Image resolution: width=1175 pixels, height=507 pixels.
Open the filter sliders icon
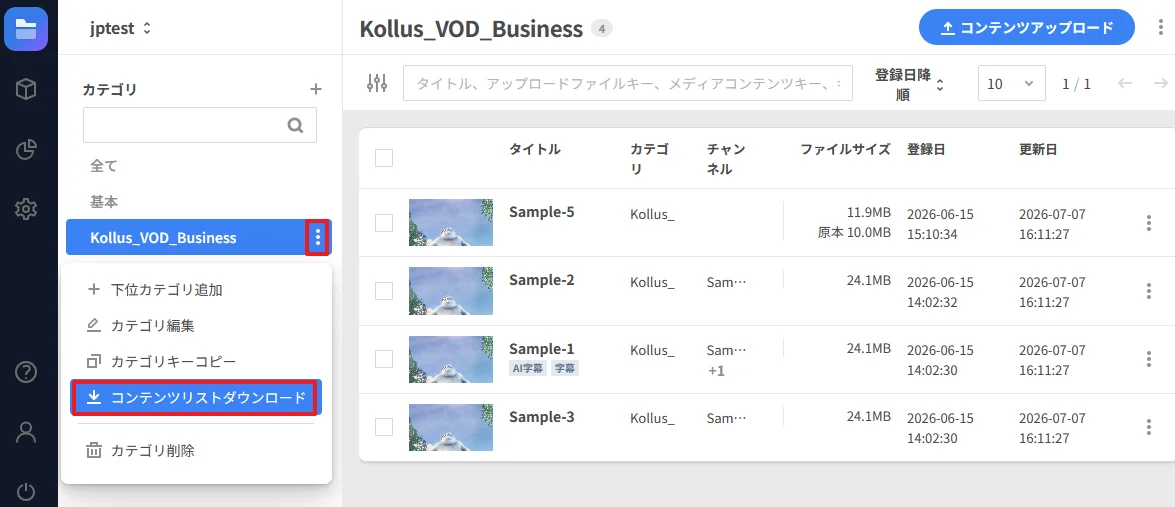[x=377, y=83]
